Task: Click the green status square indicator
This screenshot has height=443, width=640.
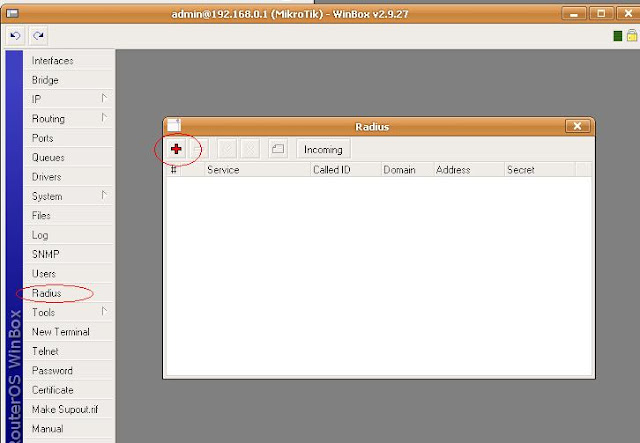Action: click(x=618, y=36)
